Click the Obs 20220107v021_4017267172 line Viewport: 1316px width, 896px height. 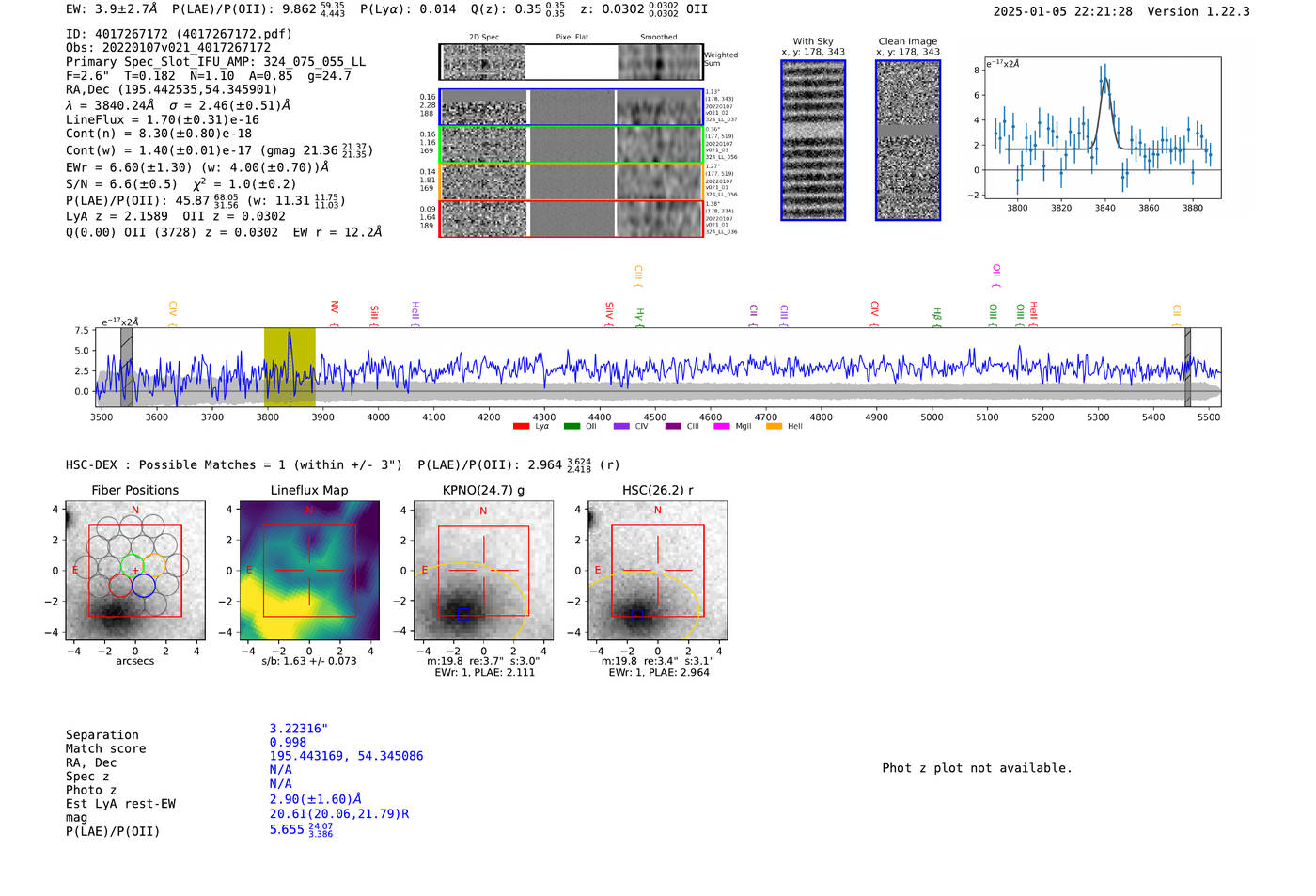(x=168, y=48)
